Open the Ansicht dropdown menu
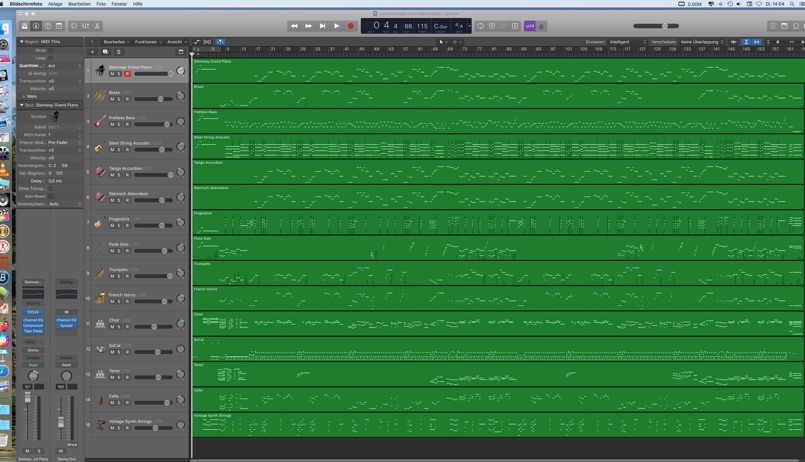The height and width of the screenshot is (462, 805). [177, 42]
